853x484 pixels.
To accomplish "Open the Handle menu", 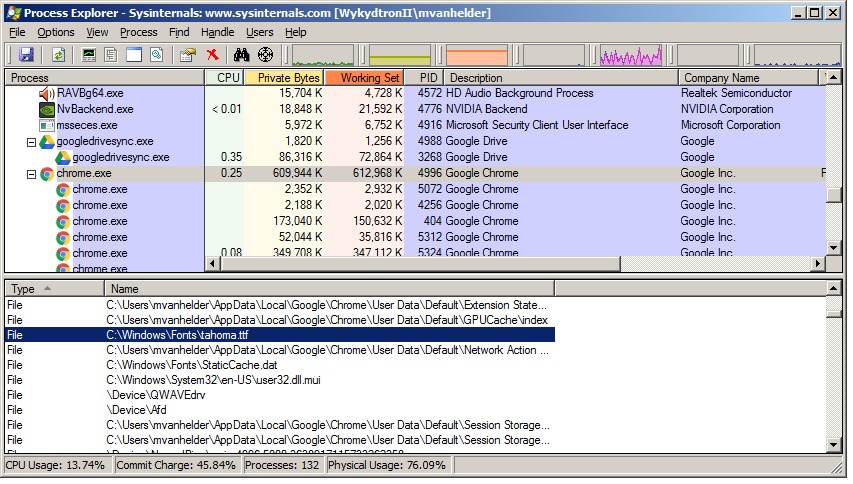I will (217, 32).
